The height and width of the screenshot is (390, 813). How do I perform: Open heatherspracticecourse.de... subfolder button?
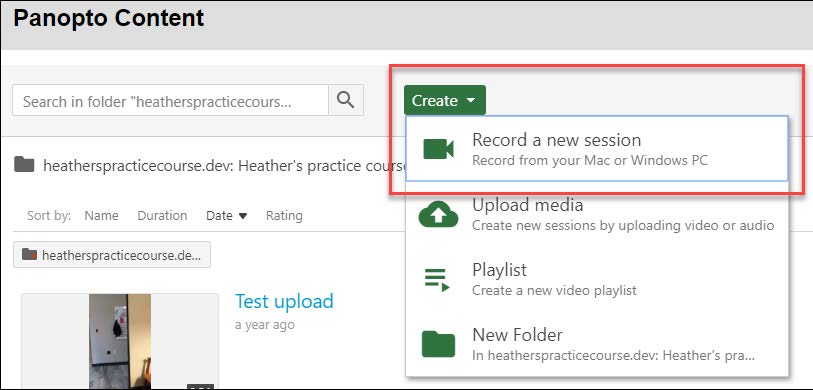(112, 255)
